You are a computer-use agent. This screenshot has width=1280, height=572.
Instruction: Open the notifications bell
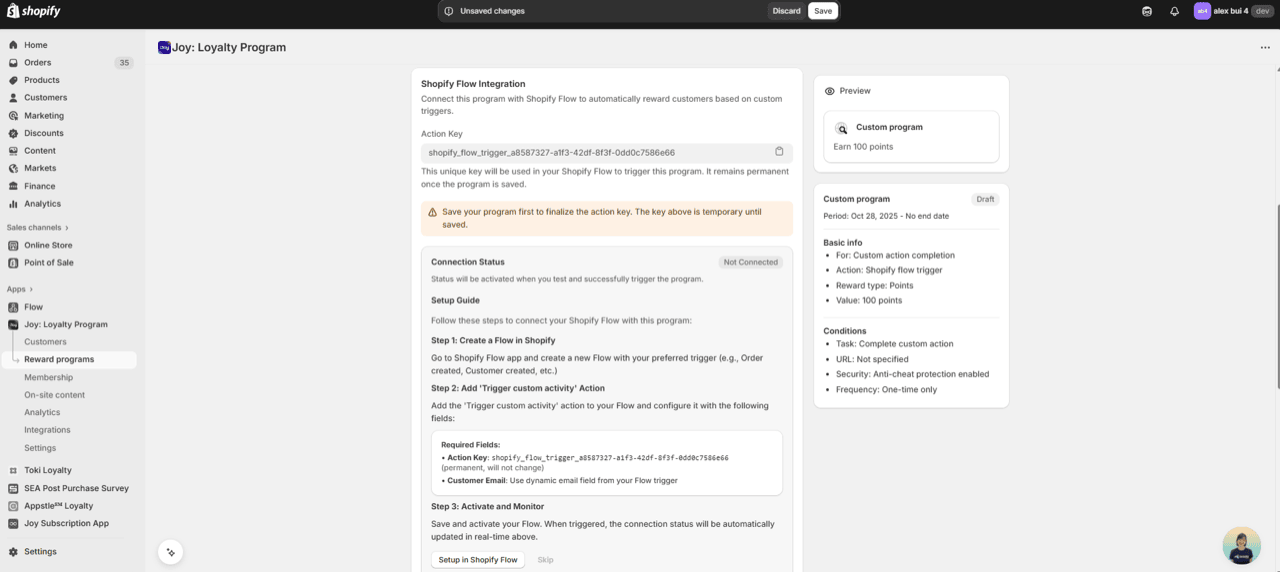pyautogui.click(x=1174, y=11)
